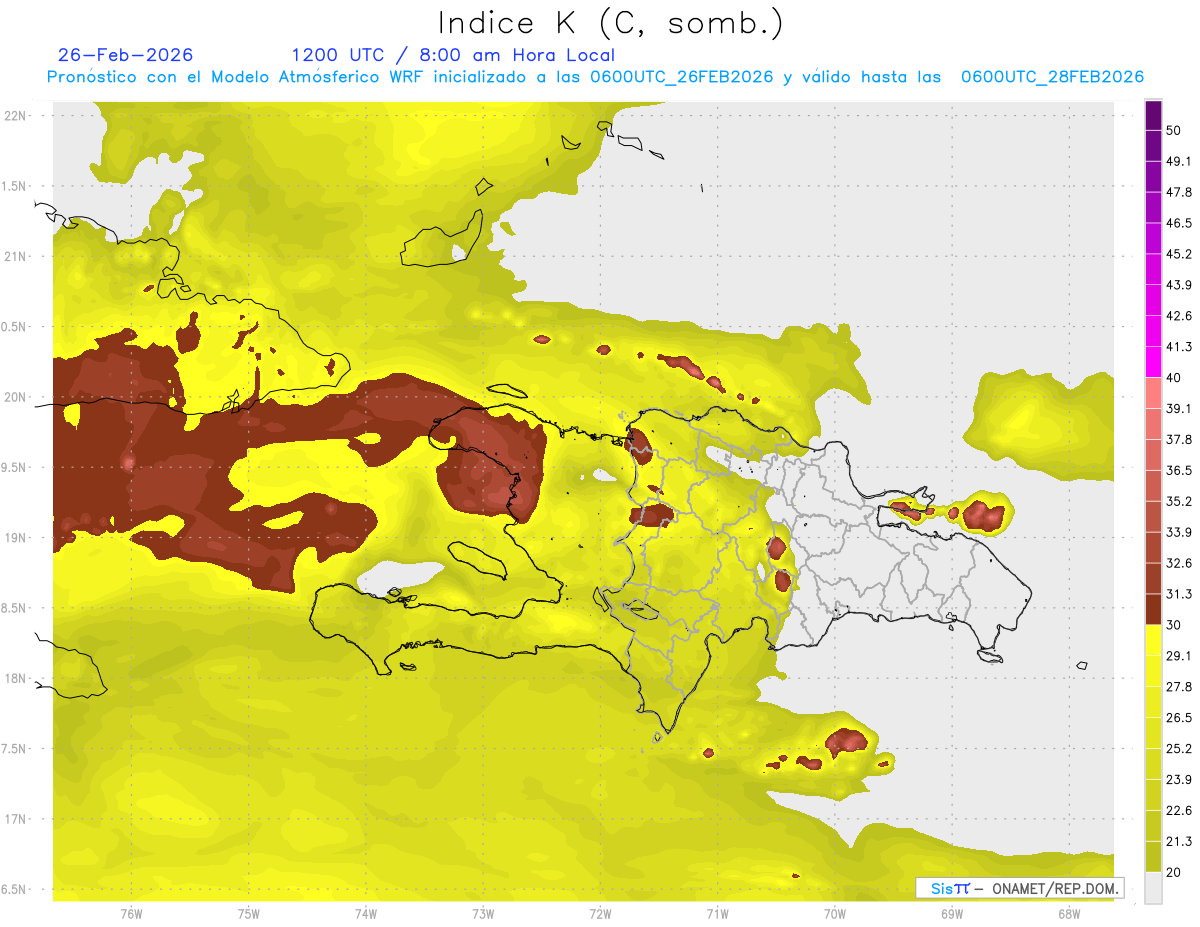Viewport: 1200px width, 927px height.
Task: Click the "35.2" color scale label
Action: pyautogui.click(x=1179, y=502)
